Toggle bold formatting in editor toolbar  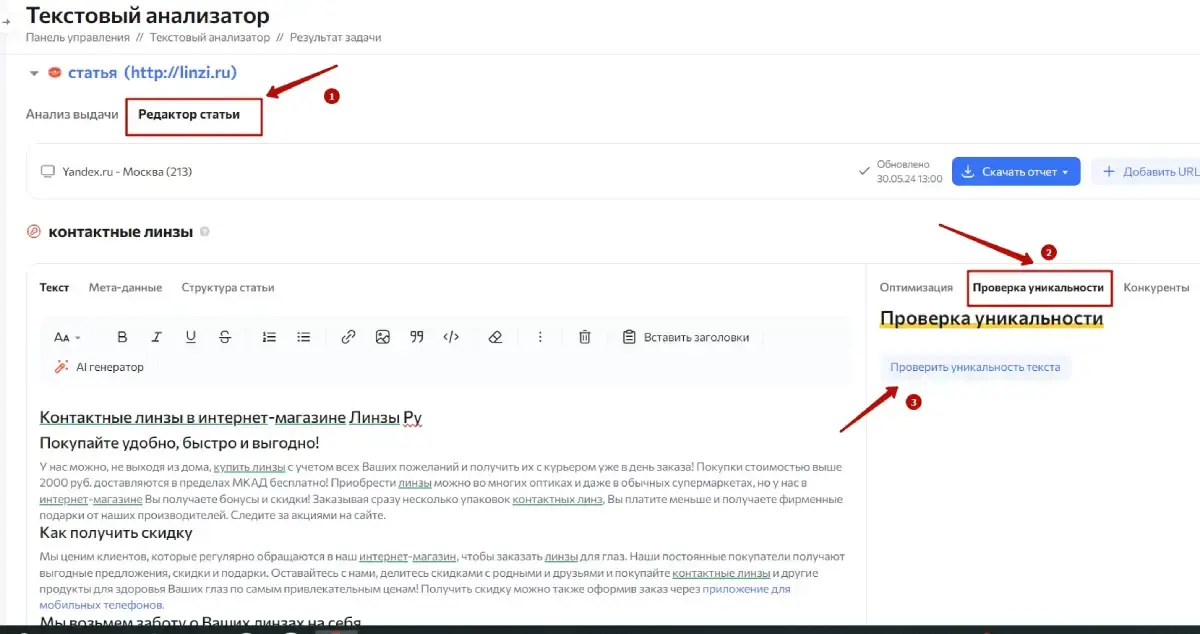point(122,337)
